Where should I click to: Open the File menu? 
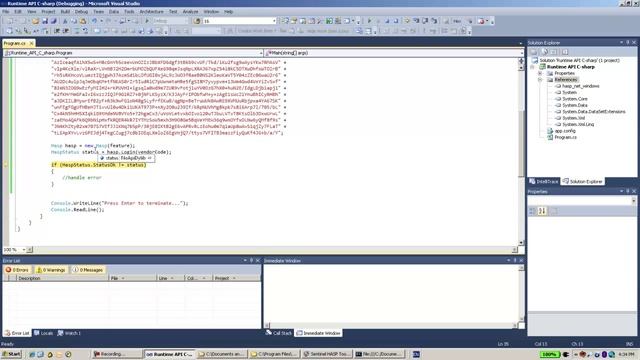coord(6,12)
